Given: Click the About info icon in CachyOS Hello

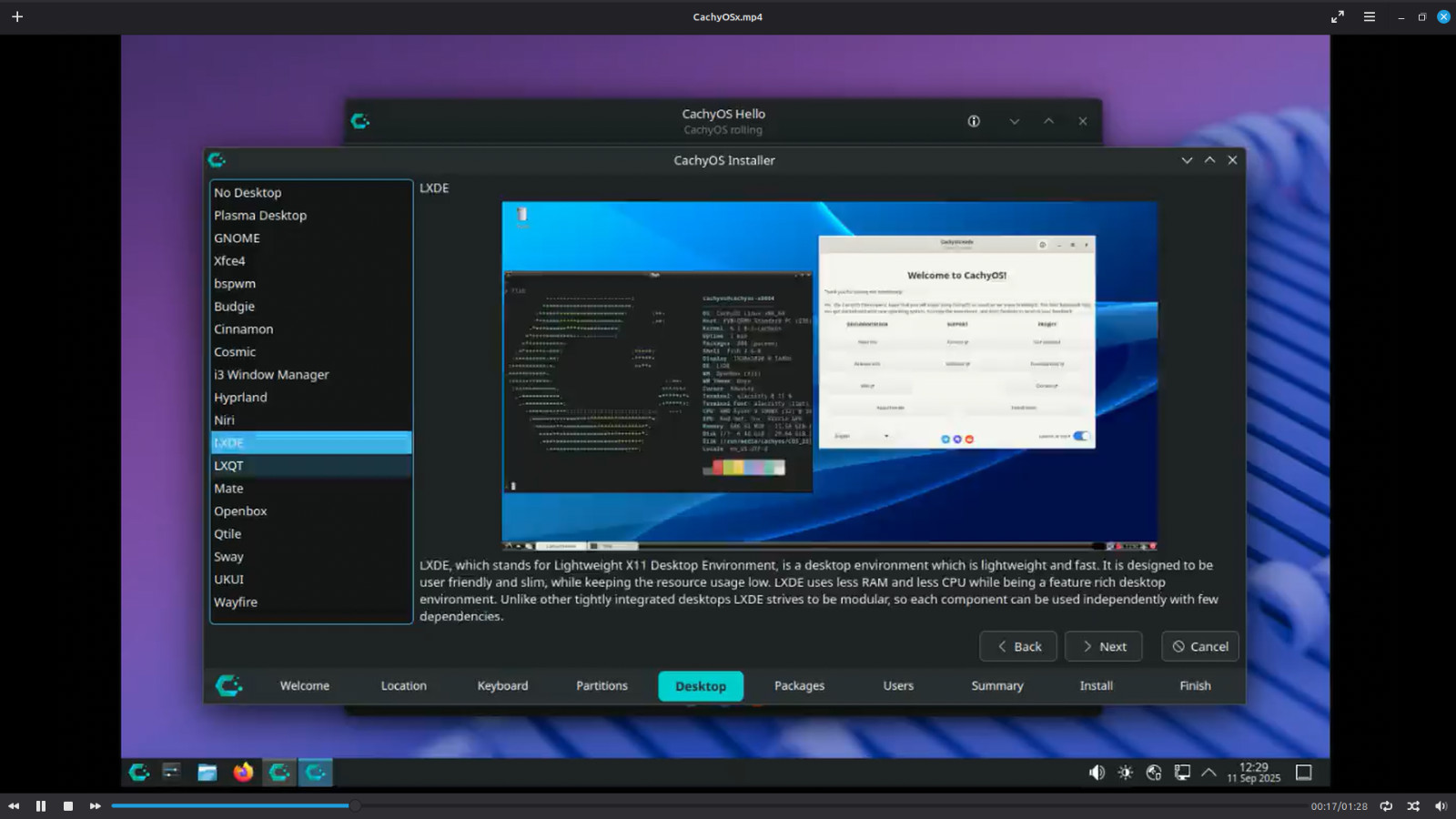Looking at the screenshot, I should pyautogui.click(x=974, y=121).
